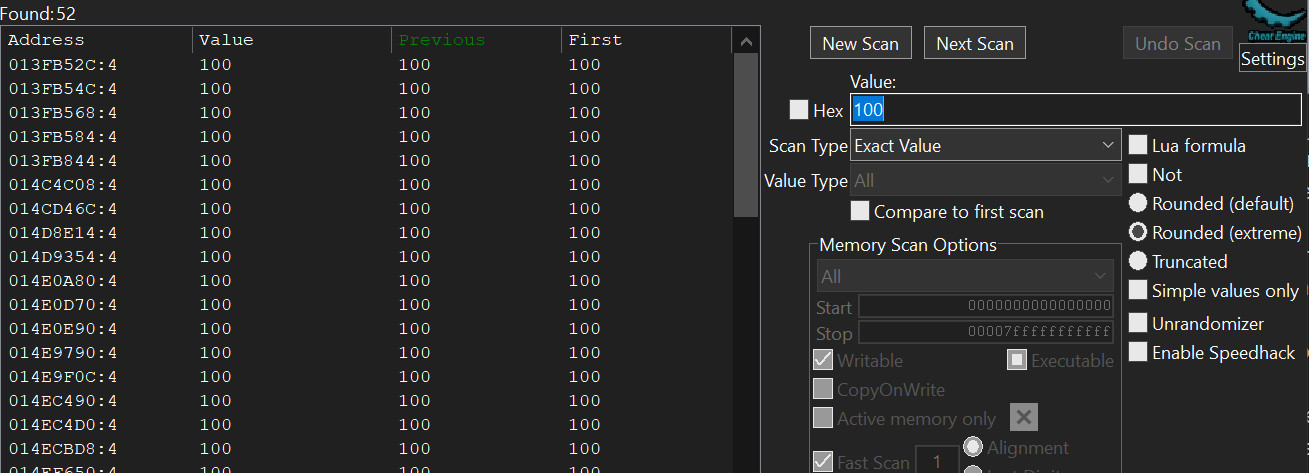This screenshot has height=473, width=1309.
Task: Click the address list vertical scrollbar thumb
Action: click(746, 135)
